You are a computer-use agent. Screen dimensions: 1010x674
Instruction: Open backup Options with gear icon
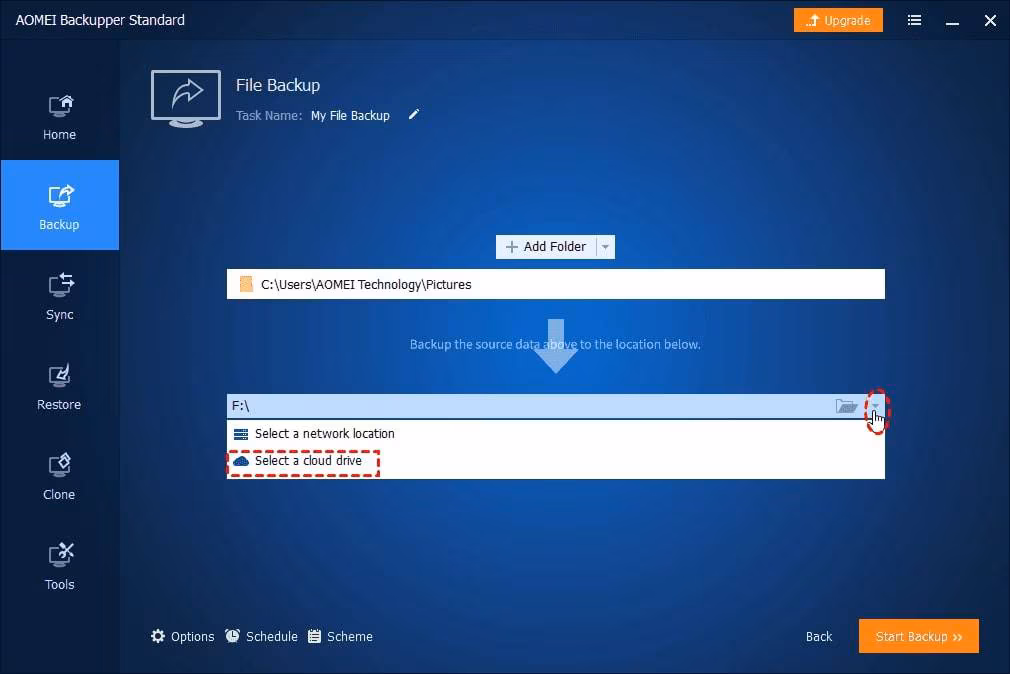click(x=182, y=637)
